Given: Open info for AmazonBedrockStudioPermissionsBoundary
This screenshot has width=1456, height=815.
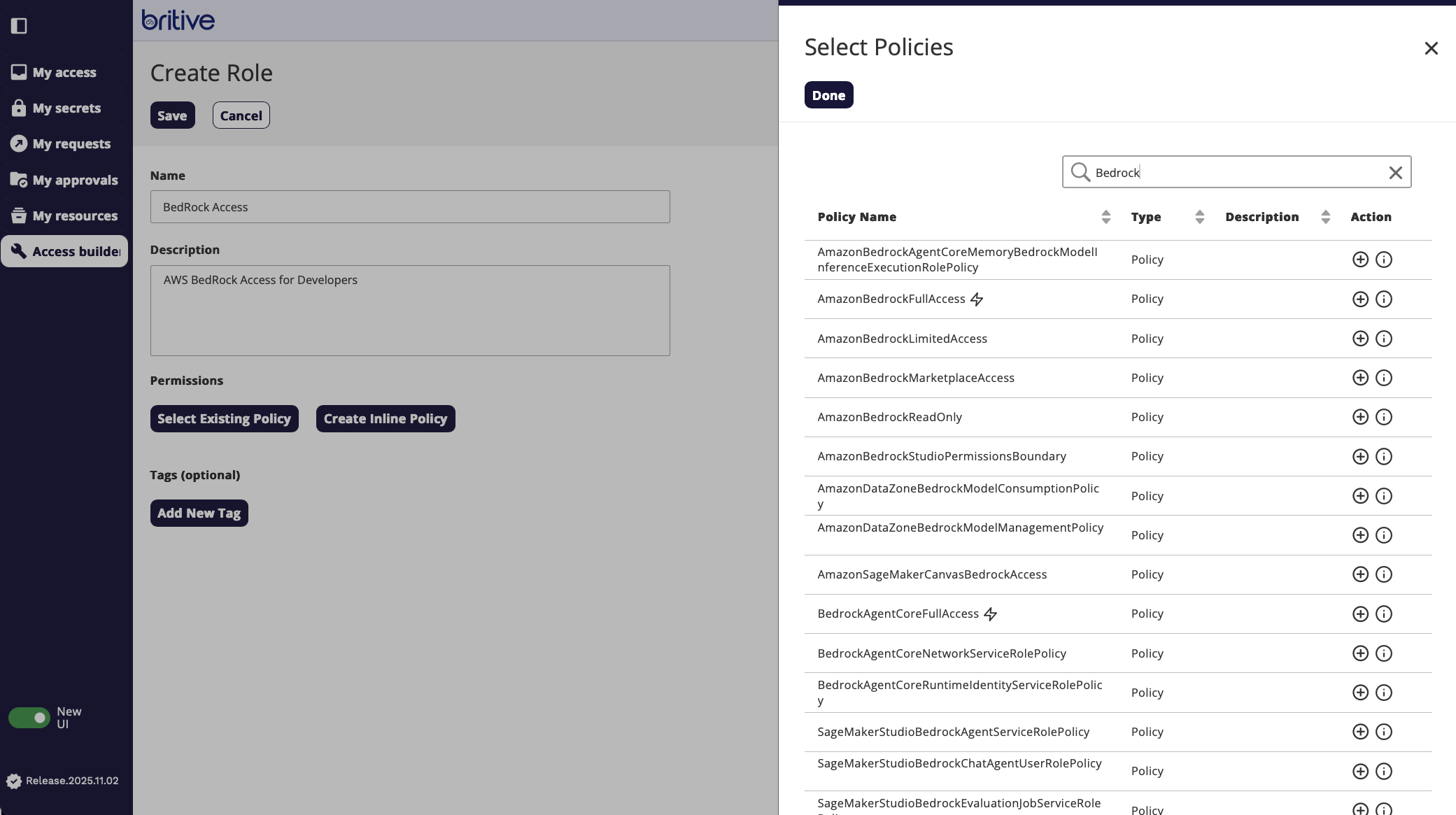Looking at the screenshot, I should 1383,457.
